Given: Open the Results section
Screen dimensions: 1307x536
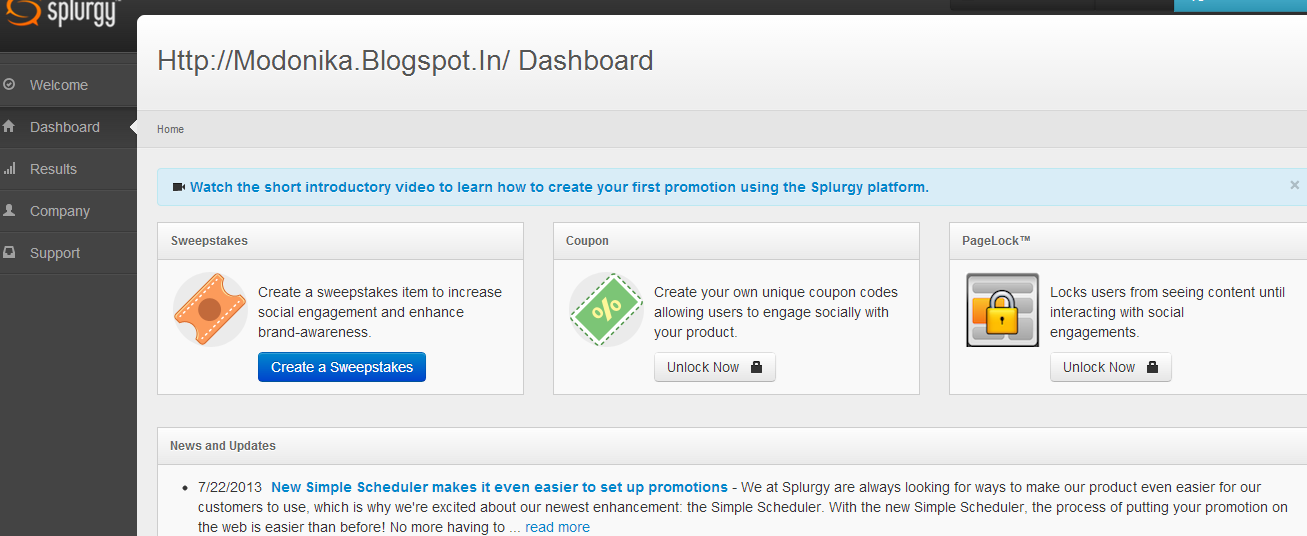Looking at the screenshot, I should coord(68,169).
